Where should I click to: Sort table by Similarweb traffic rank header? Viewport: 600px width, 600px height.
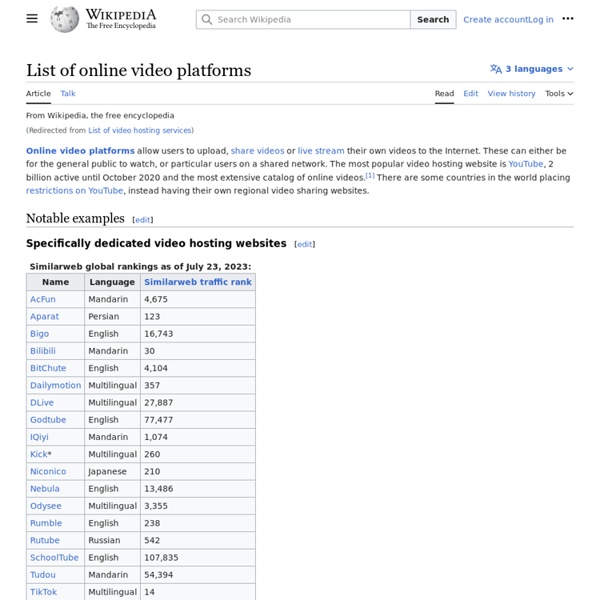pyautogui.click(x=197, y=282)
